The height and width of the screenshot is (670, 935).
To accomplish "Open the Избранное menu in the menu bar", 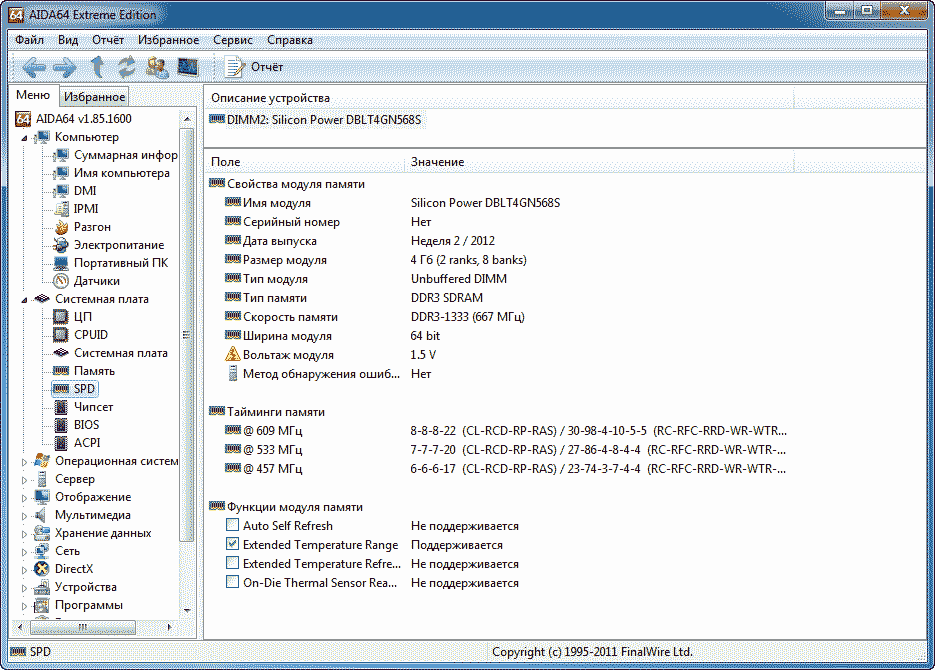I will (x=168, y=40).
